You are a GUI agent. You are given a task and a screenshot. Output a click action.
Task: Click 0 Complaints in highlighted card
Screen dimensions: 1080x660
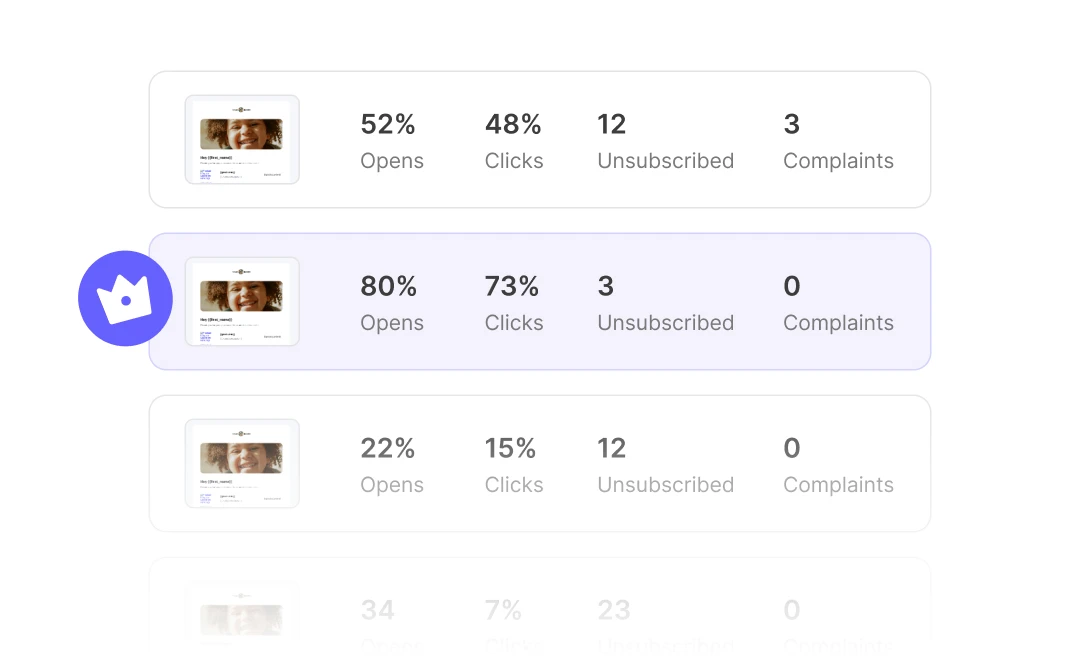click(838, 303)
